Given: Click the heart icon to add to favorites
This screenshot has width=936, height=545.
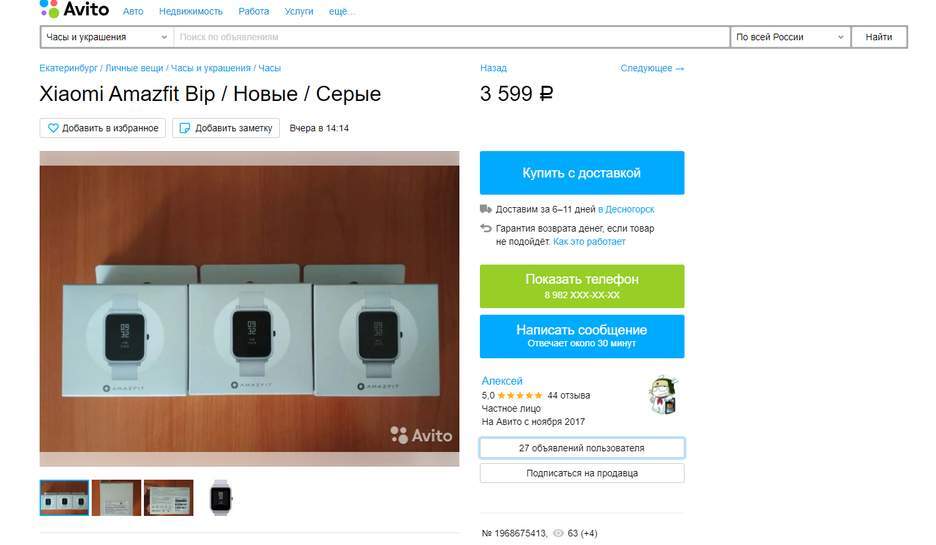Looking at the screenshot, I should click(x=53, y=128).
